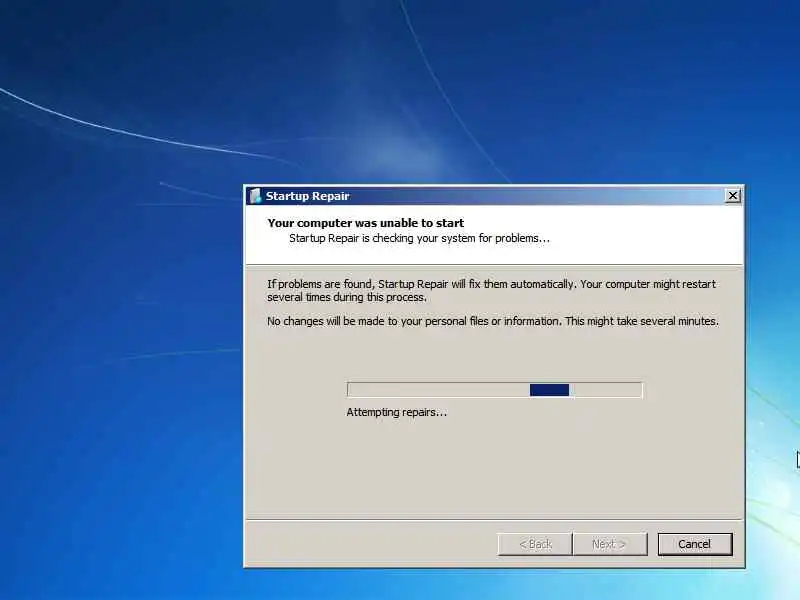Click the disabled Back button
This screenshot has height=600, width=800.
tap(535, 544)
